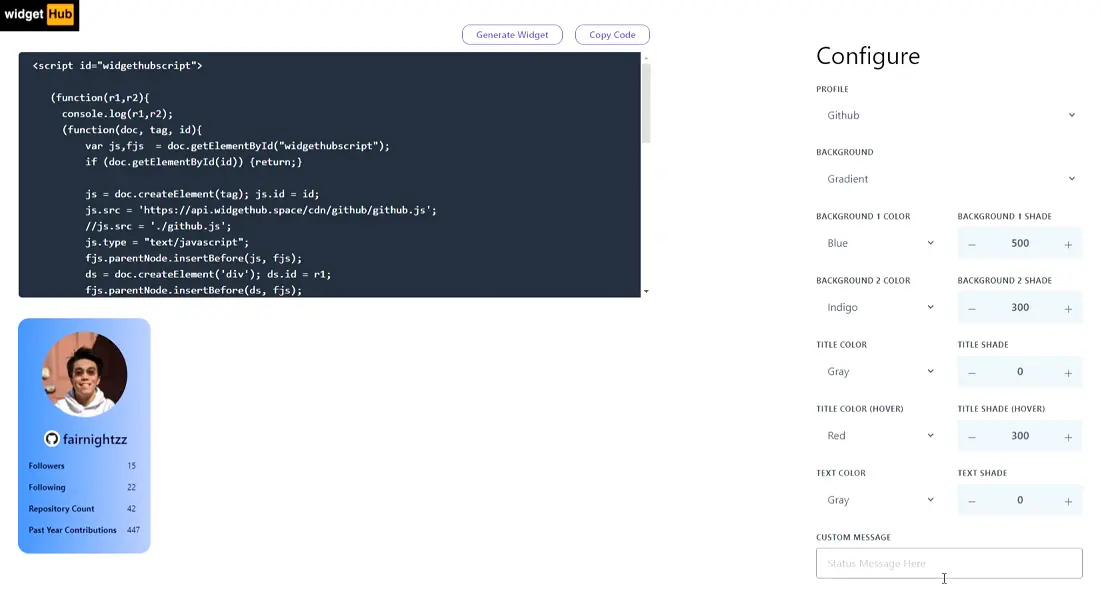Click the code box vertical scrollbar thumb

click(646, 103)
